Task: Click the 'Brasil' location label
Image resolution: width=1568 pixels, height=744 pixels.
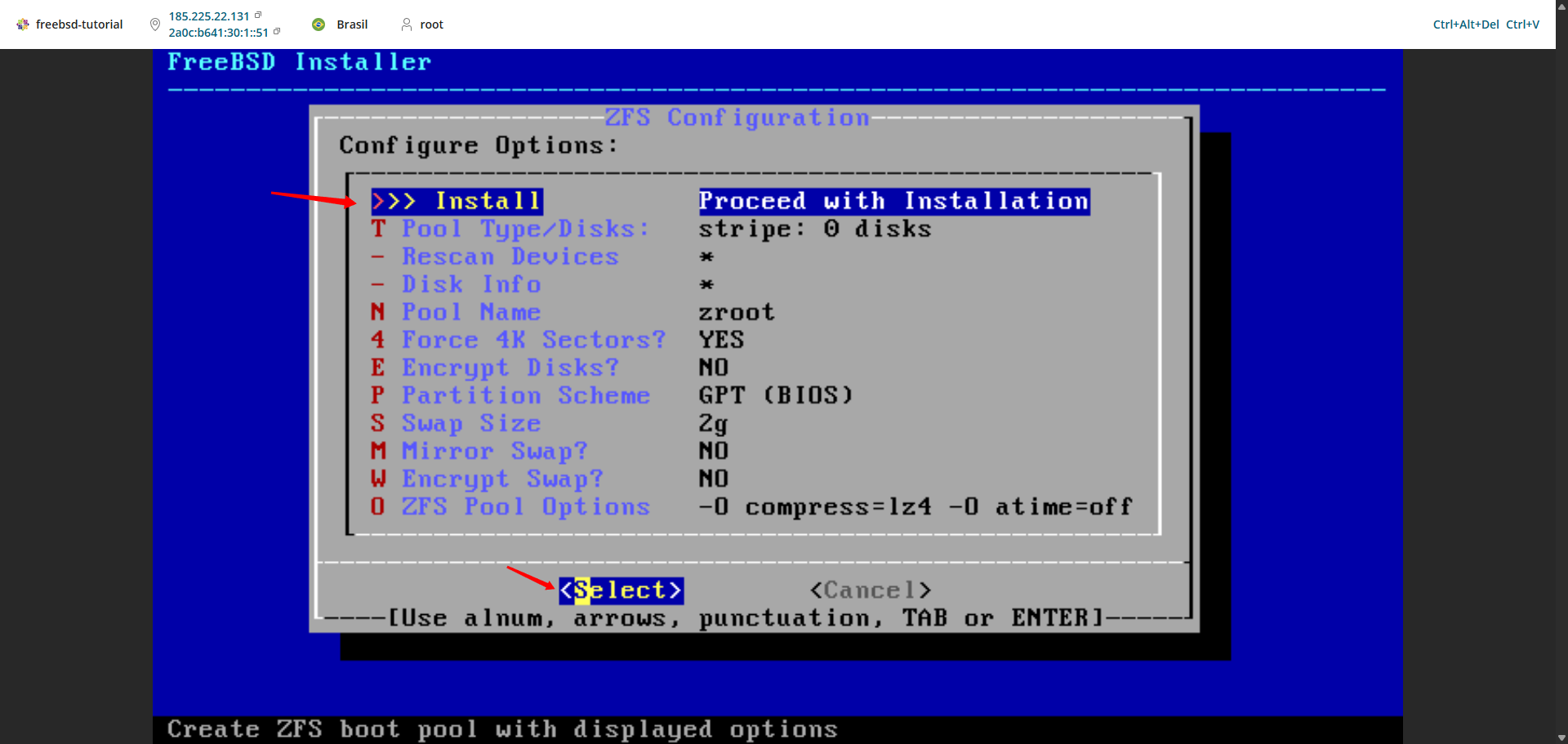Action: click(352, 25)
